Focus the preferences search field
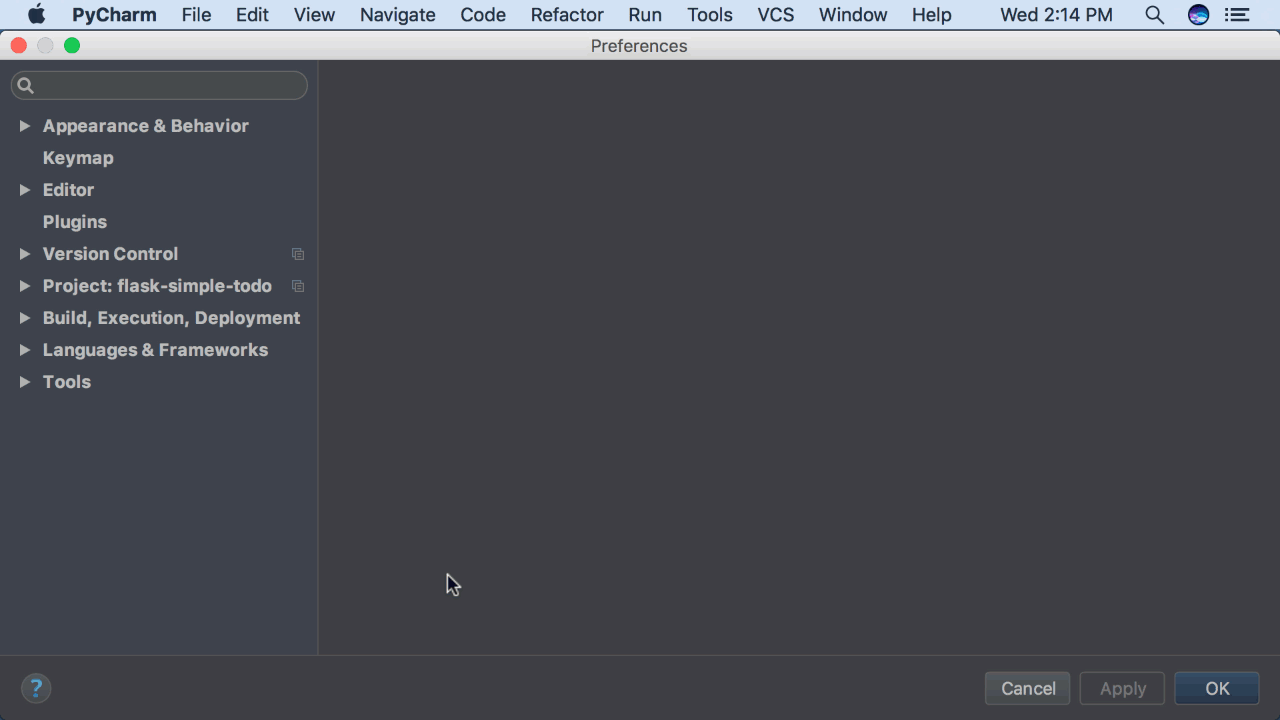The image size is (1280, 720). [x=159, y=85]
